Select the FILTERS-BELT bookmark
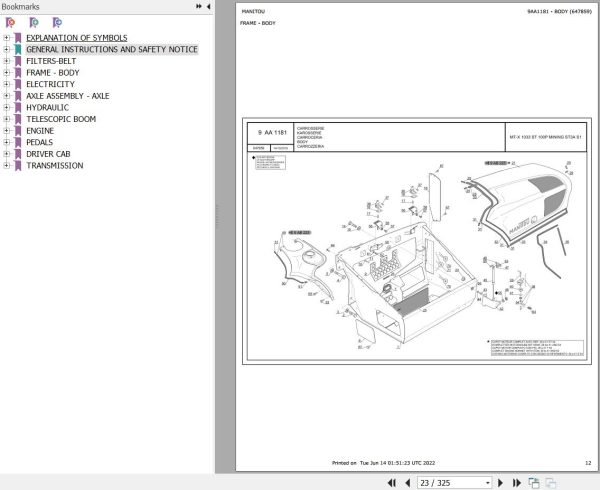This screenshot has width=600, height=490. [51, 61]
